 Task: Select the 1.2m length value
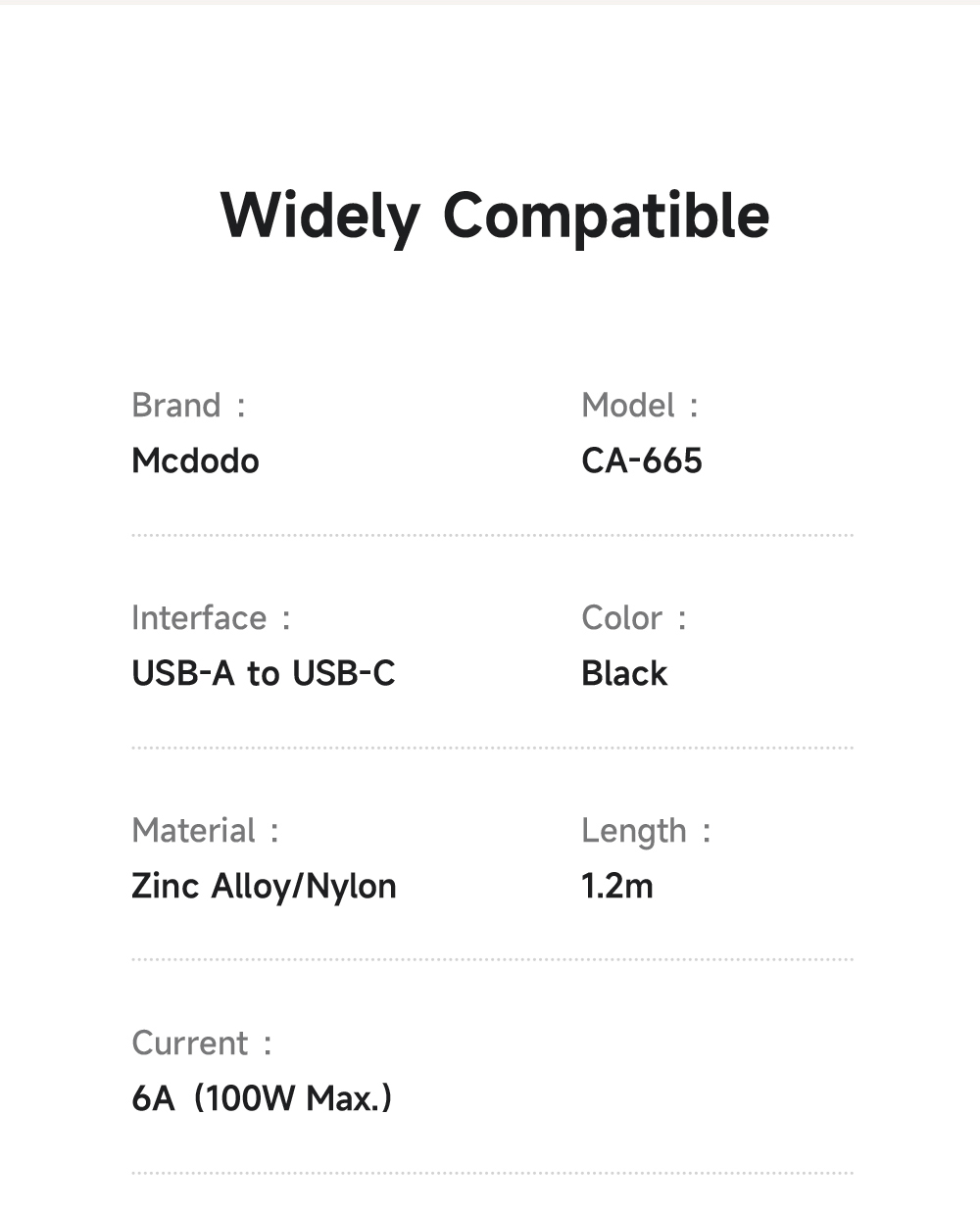point(616,886)
